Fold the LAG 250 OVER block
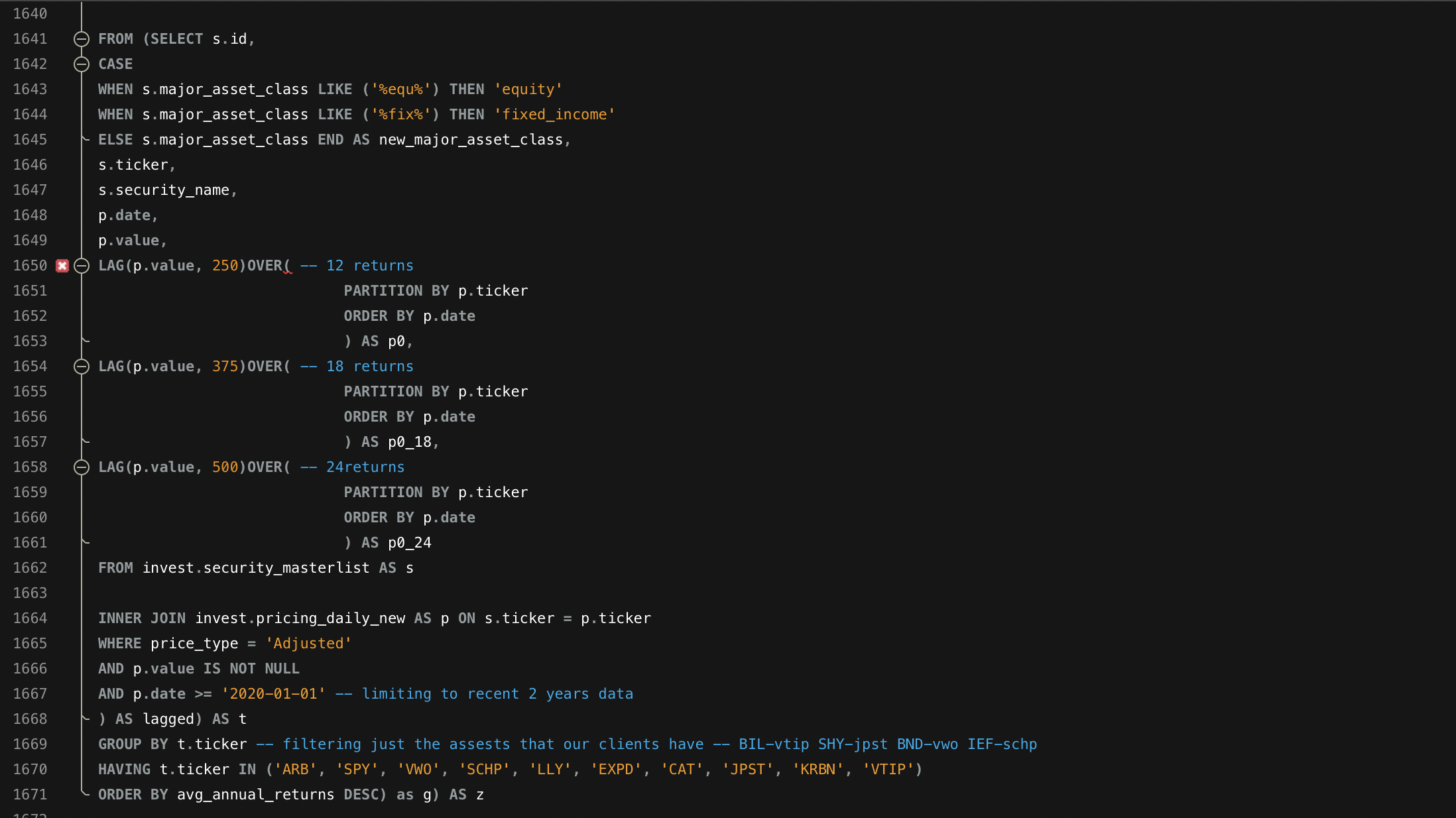 coord(82,266)
